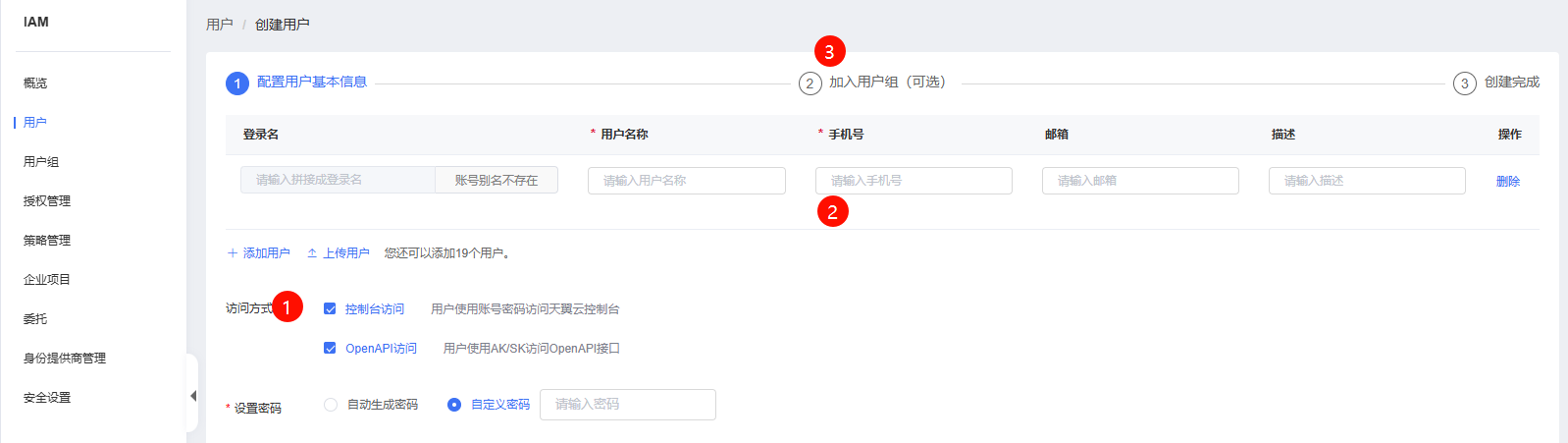Image resolution: width=1568 pixels, height=443 pixels.
Task: Click the step 2 circle icon
Action: click(x=810, y=83)
